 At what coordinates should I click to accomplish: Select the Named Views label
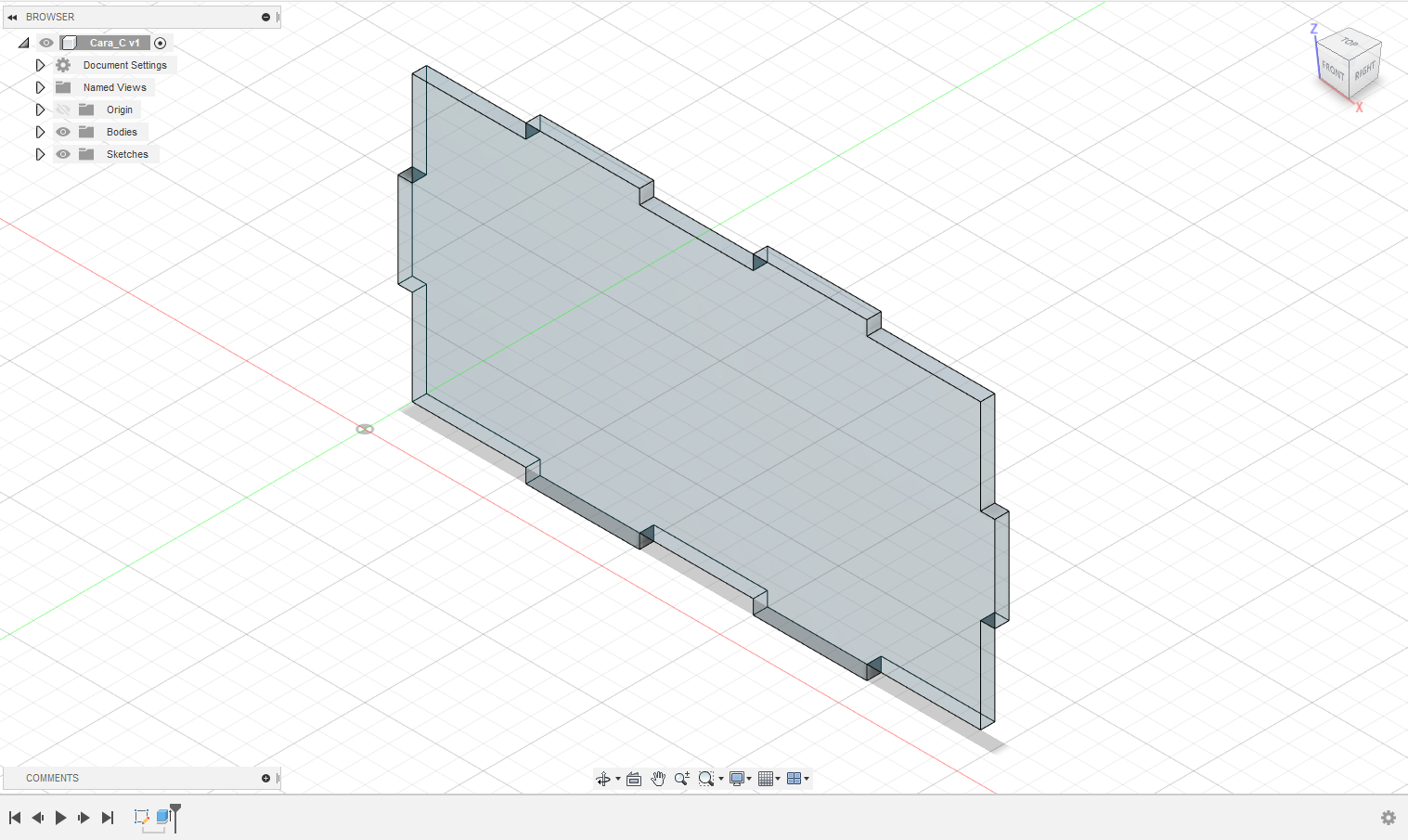click(115, 87)
